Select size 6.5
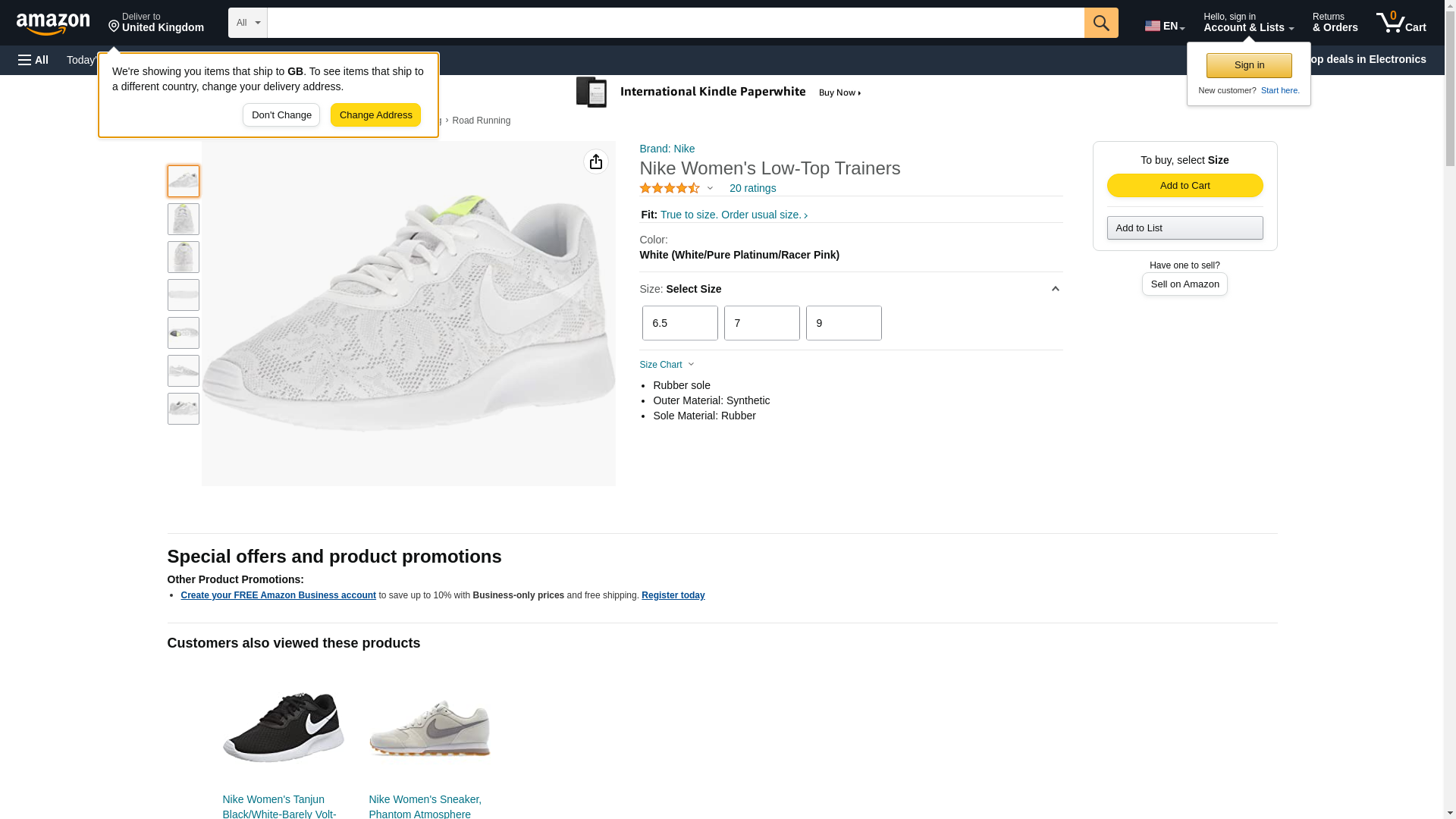1456x819 pixels. click(679, 323)
